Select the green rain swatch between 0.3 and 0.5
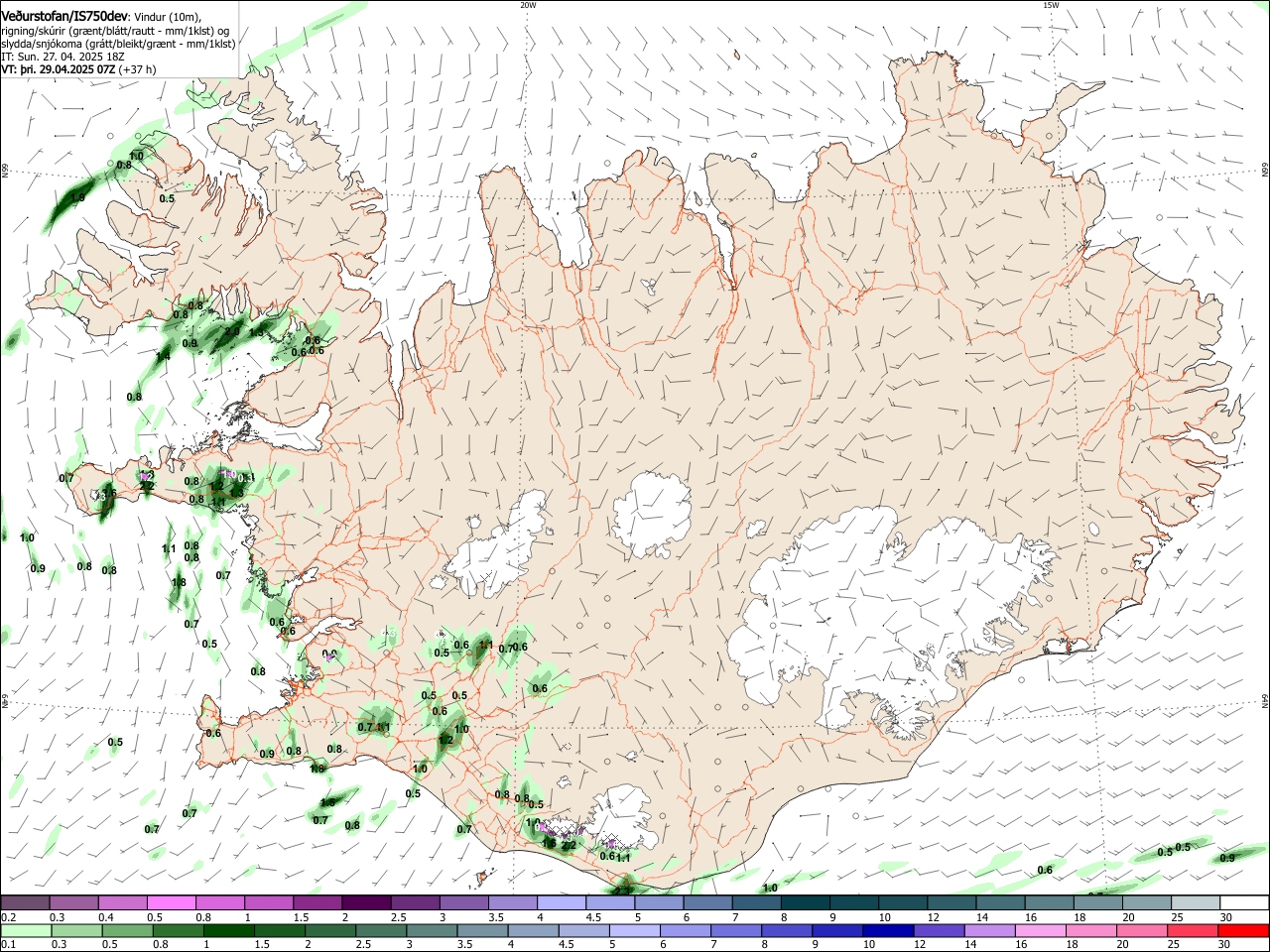The width and height of the screenshot is (1270, 952). click(x=76, y=931)
